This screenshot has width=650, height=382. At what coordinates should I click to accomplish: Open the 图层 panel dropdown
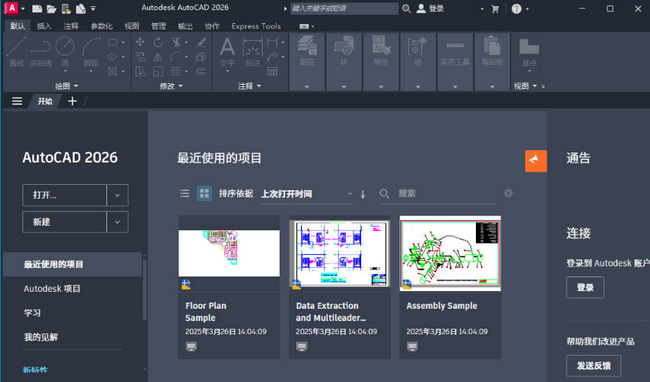(307, 87)
